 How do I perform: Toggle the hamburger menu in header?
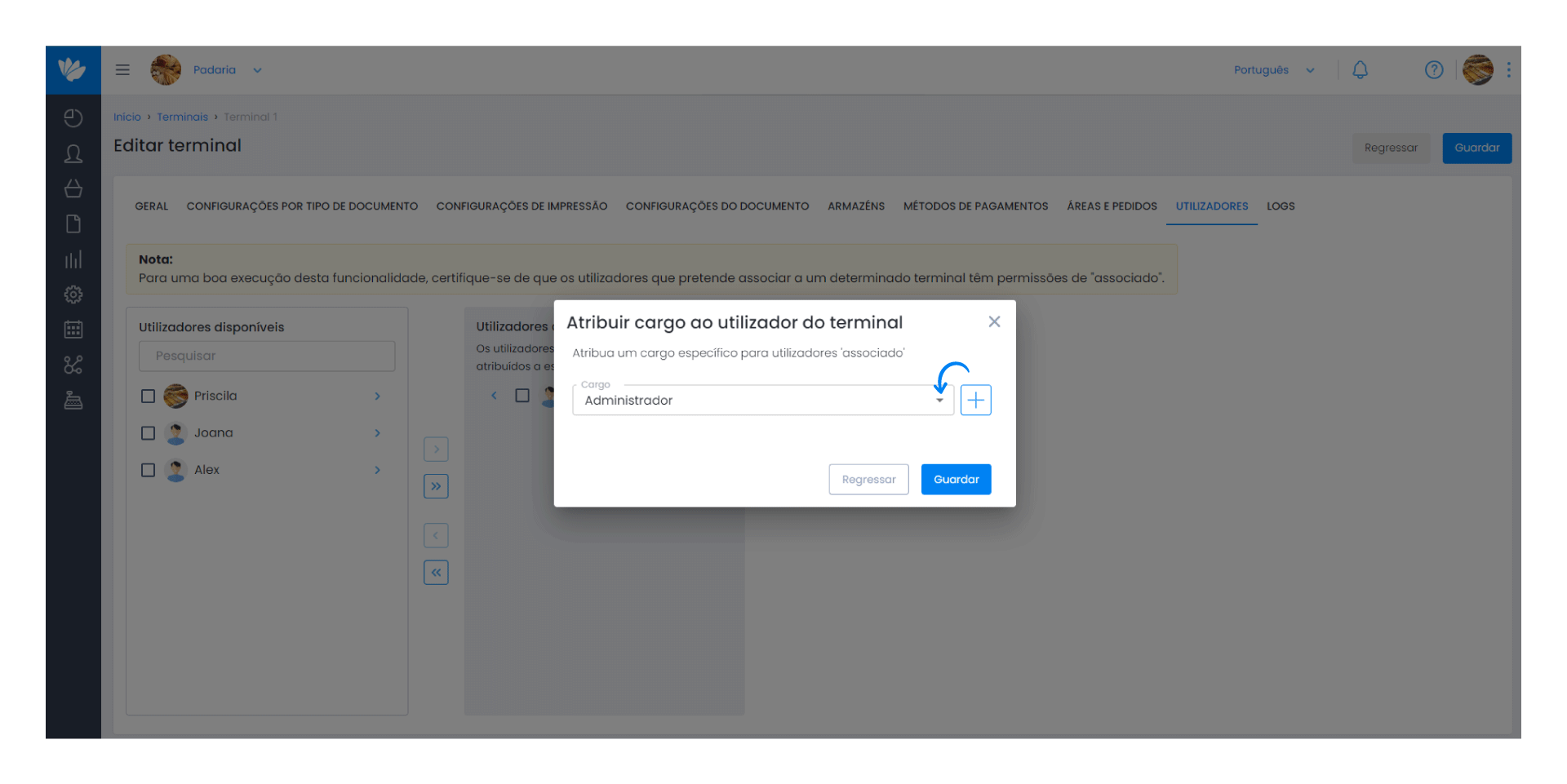(x=122, y=70)
